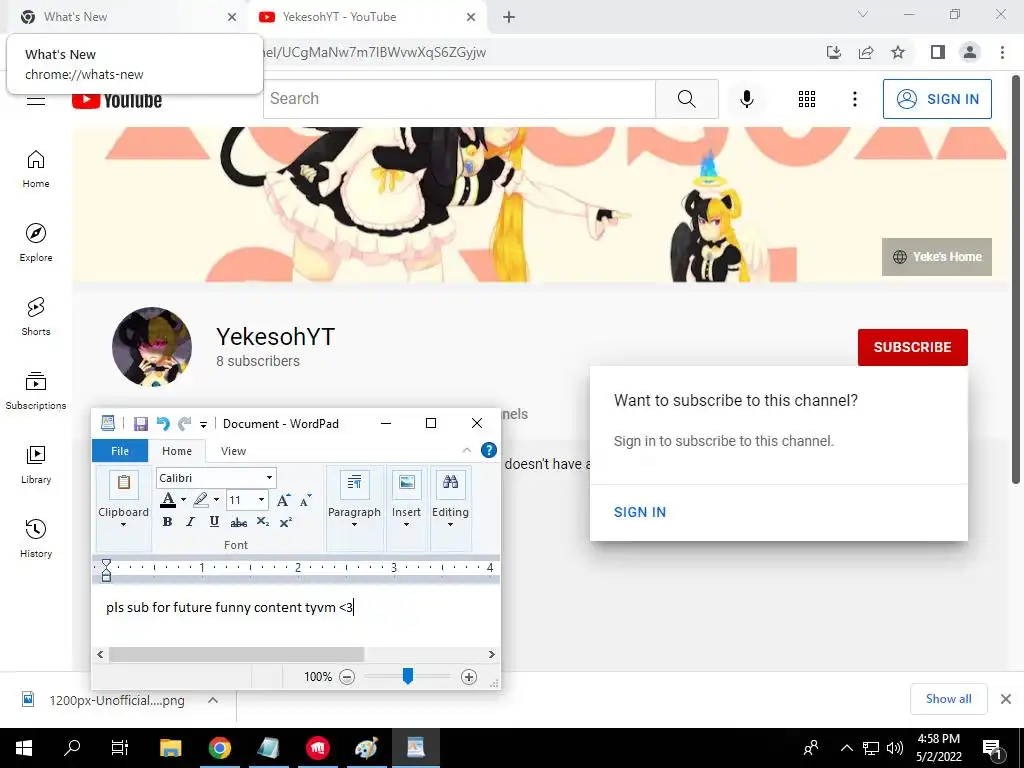The image size is (1024, 768).
Task: Open History in YouTube sidebar
Action: [36, 538]
